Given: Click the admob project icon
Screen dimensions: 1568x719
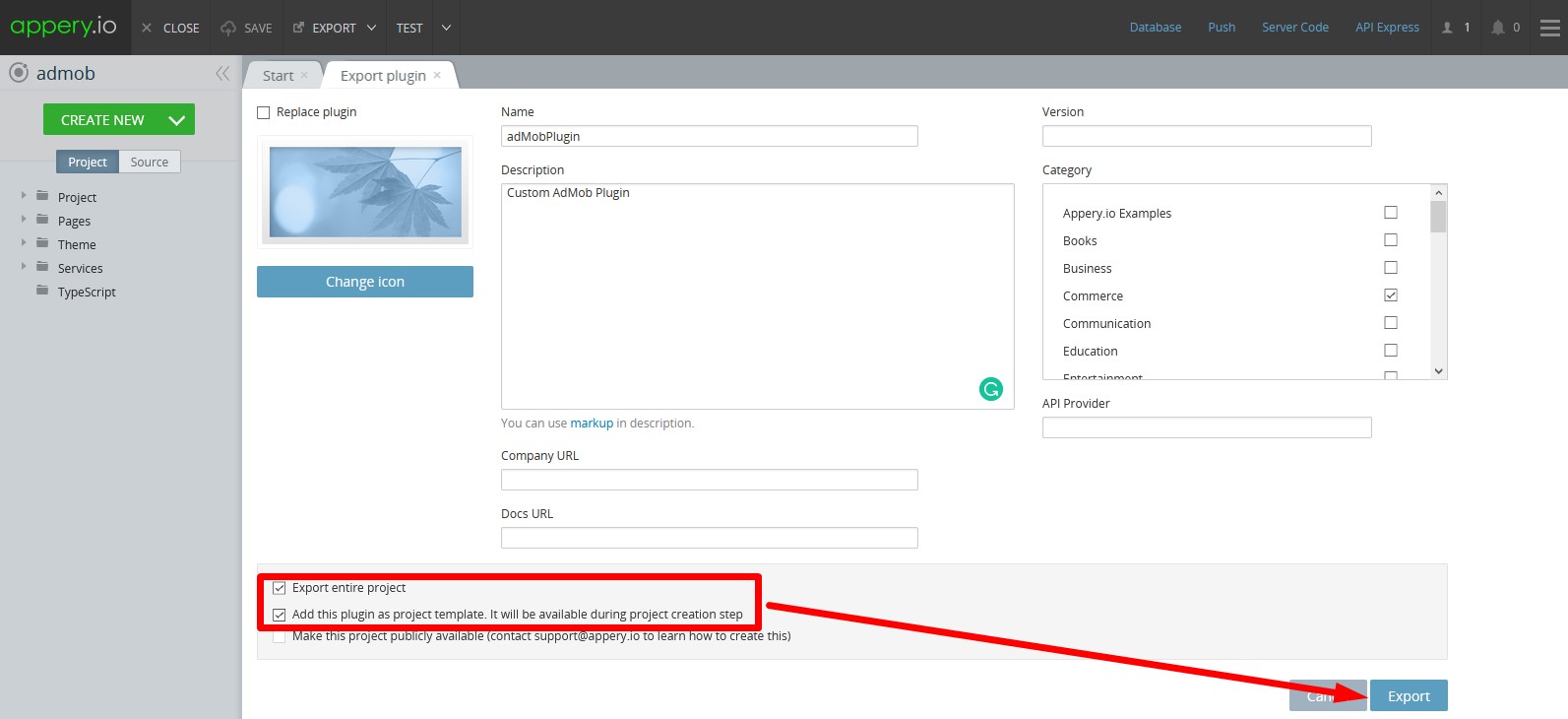Looking at the screenshot, I should pos(19,72).
